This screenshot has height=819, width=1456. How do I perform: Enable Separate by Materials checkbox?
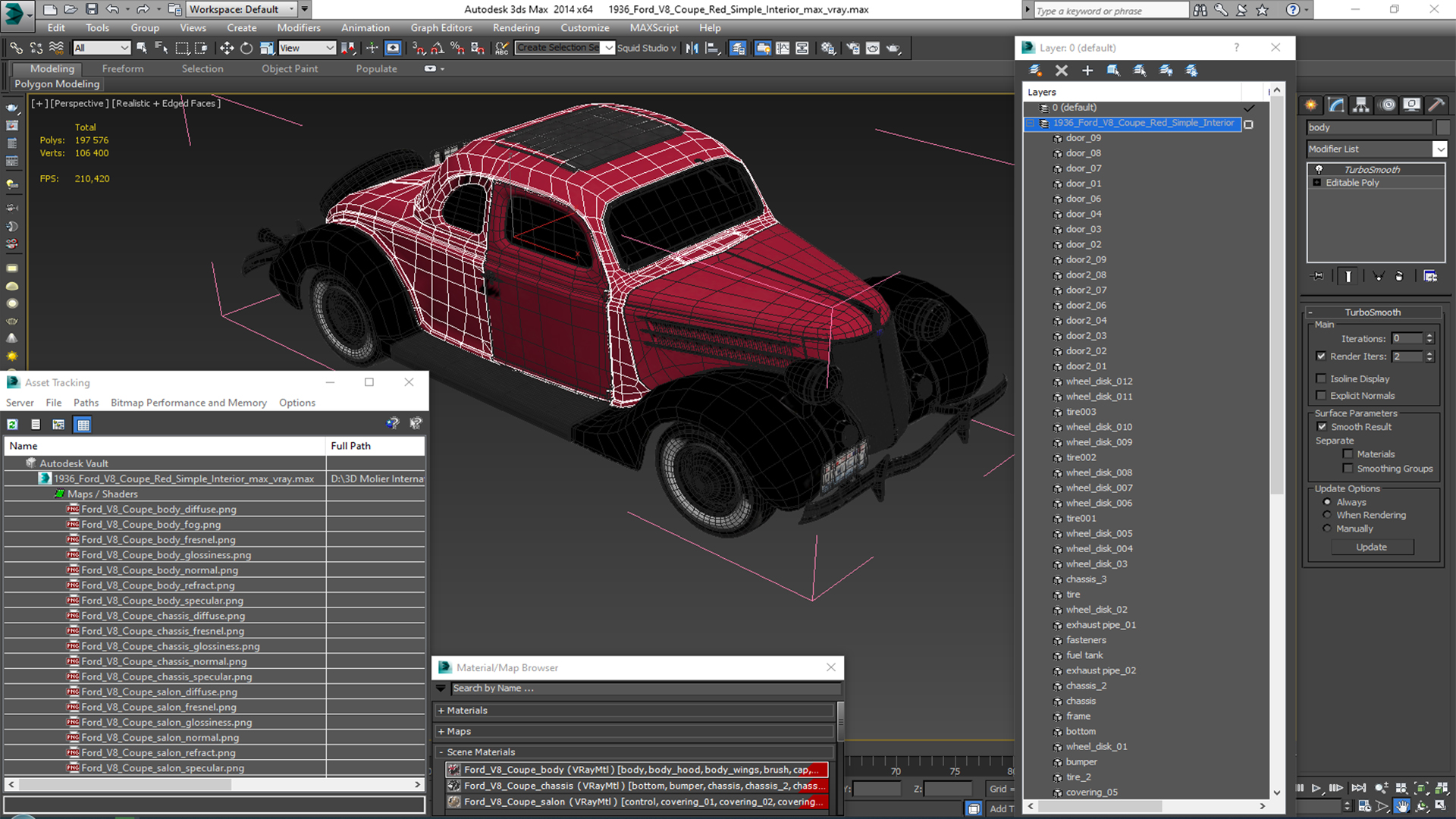(x=1348, y=454)
